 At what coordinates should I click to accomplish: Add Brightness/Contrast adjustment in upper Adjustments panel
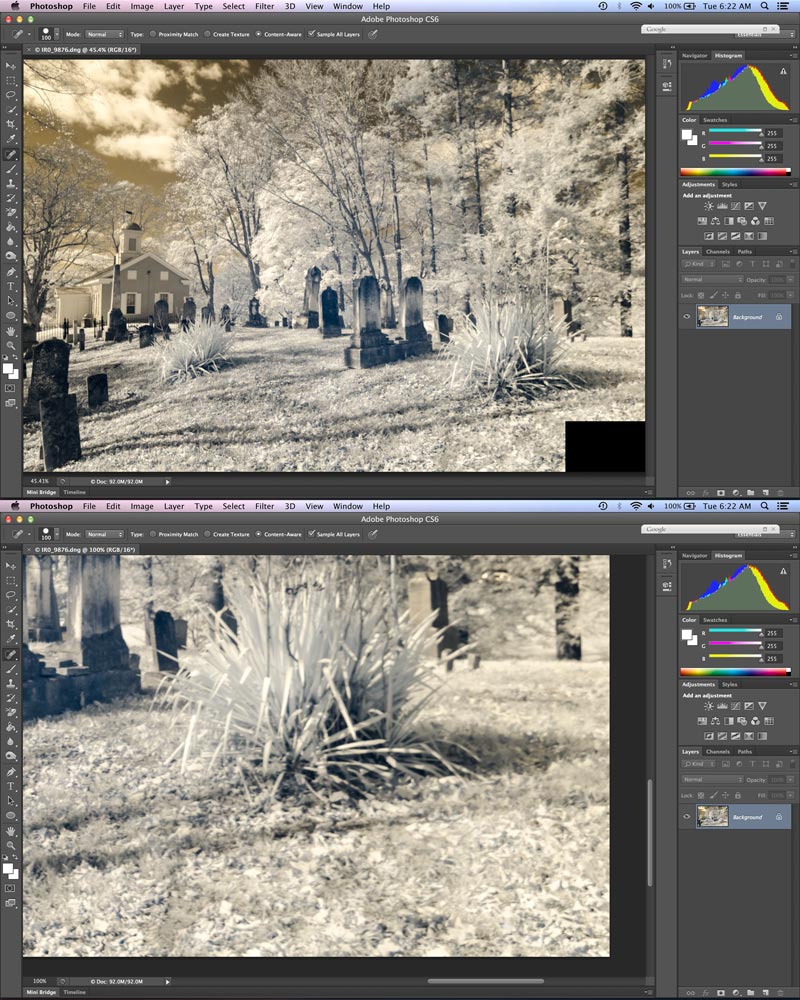tap(709, 206)
